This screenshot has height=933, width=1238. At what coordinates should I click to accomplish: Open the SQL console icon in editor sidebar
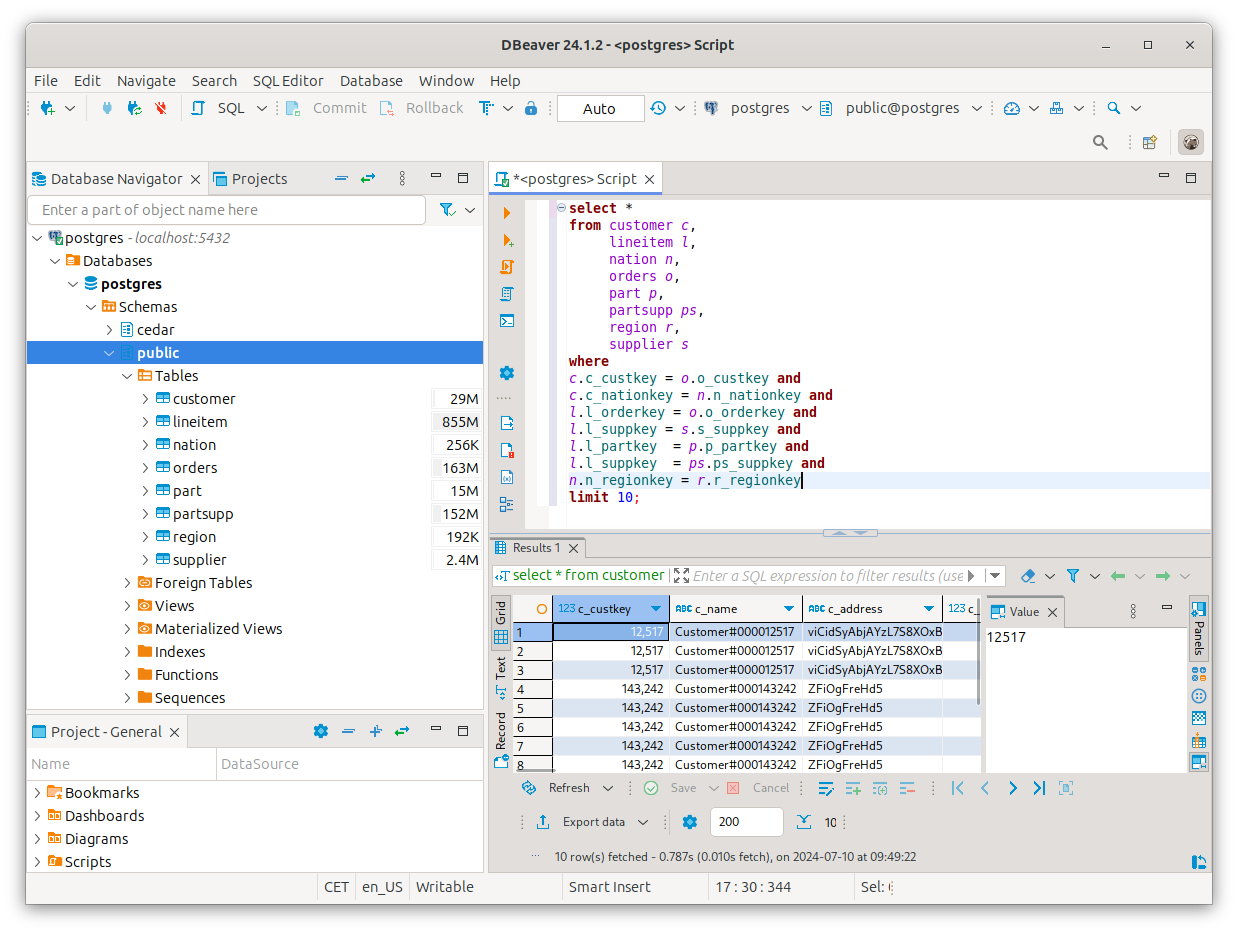507,321
